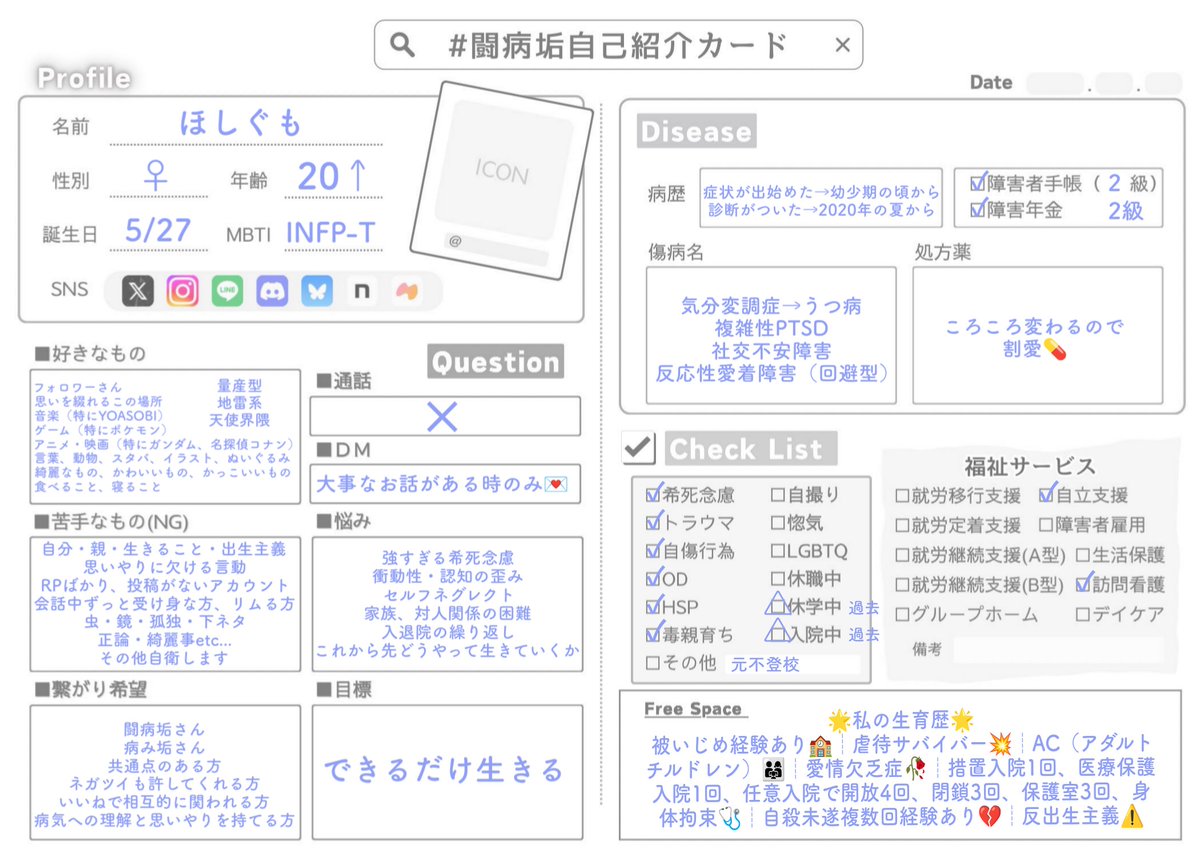Check the 就労定着支援 checkbox
Screen dimensions: 1200x857
(902, 525)
